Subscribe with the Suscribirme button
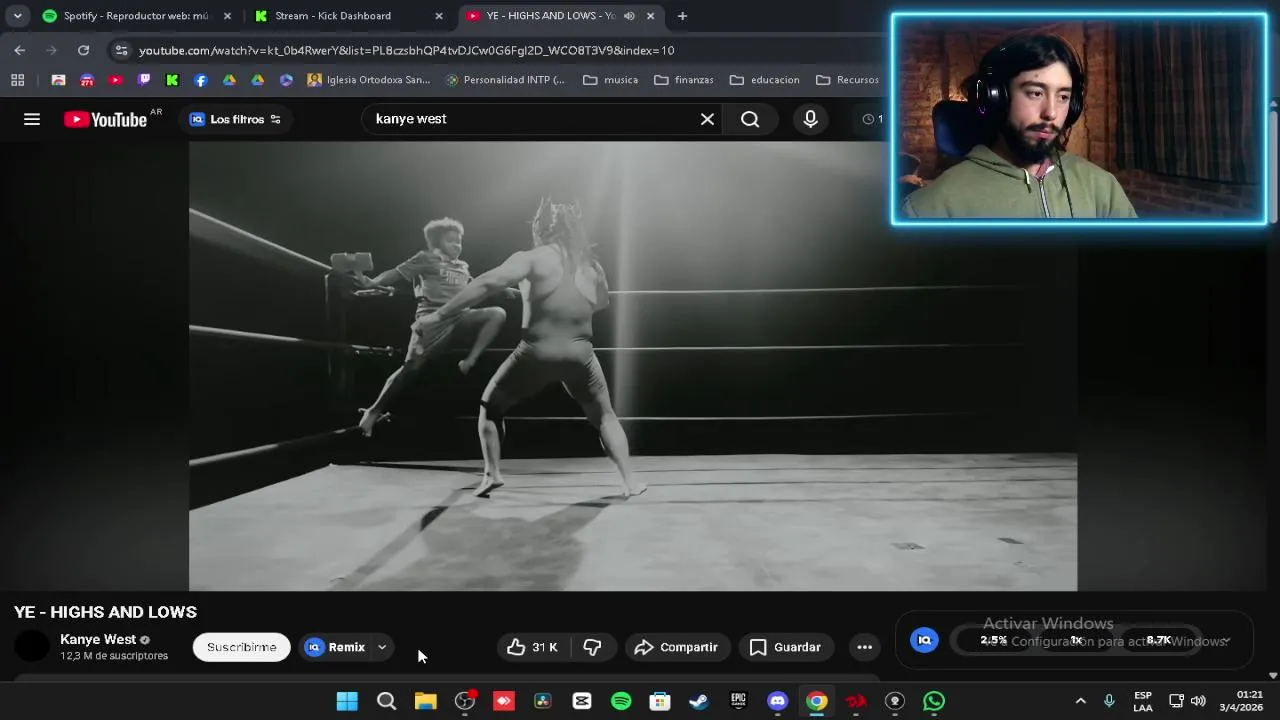 point(241,647)
